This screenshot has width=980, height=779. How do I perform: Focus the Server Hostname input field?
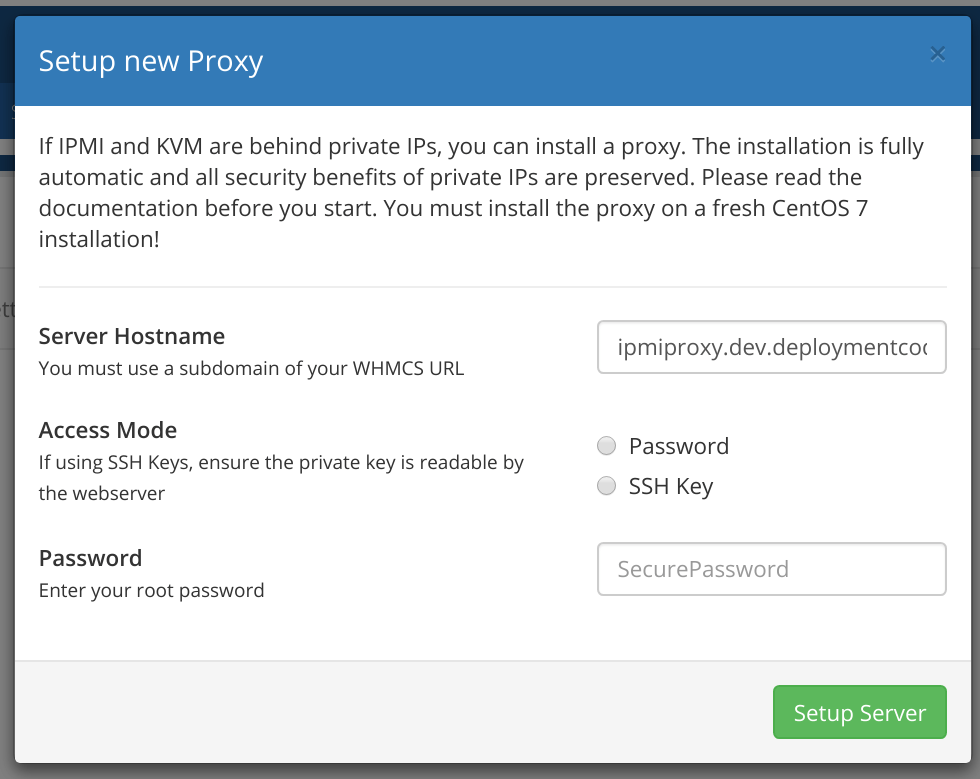pos(772,347)
